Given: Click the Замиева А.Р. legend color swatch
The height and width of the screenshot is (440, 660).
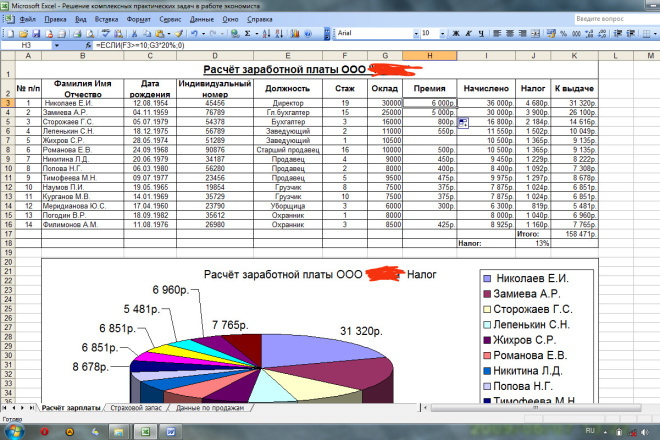Looking at the screenshot, I should (x=487, y=294).
